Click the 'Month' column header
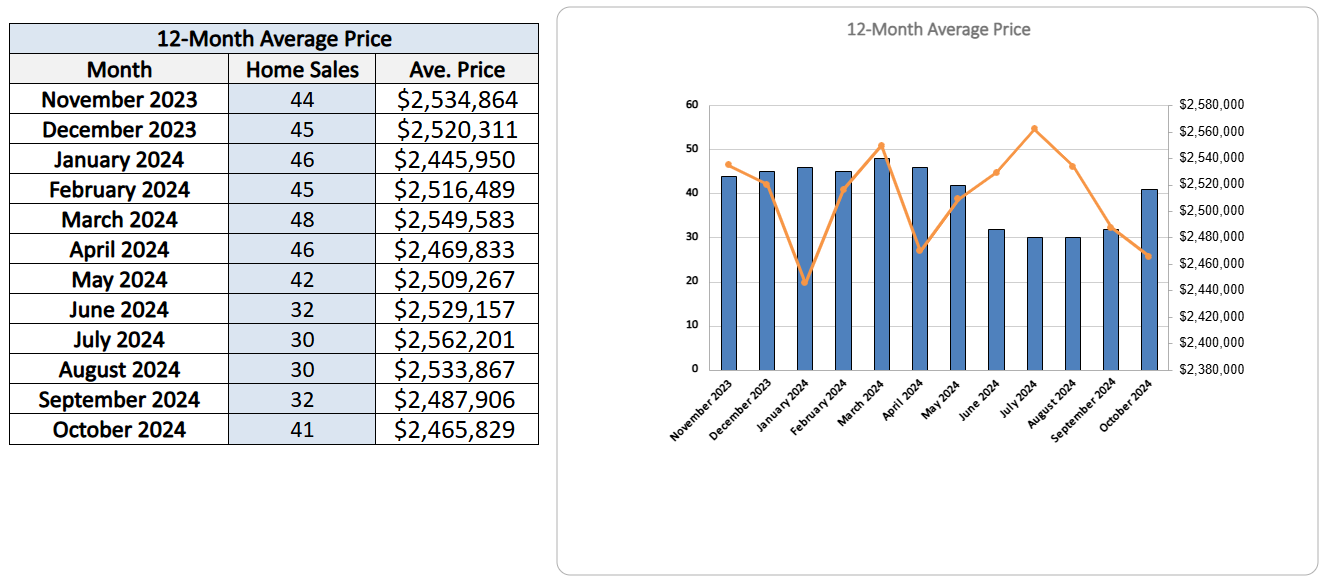The image size is (1326, 580). coord(119,69)
